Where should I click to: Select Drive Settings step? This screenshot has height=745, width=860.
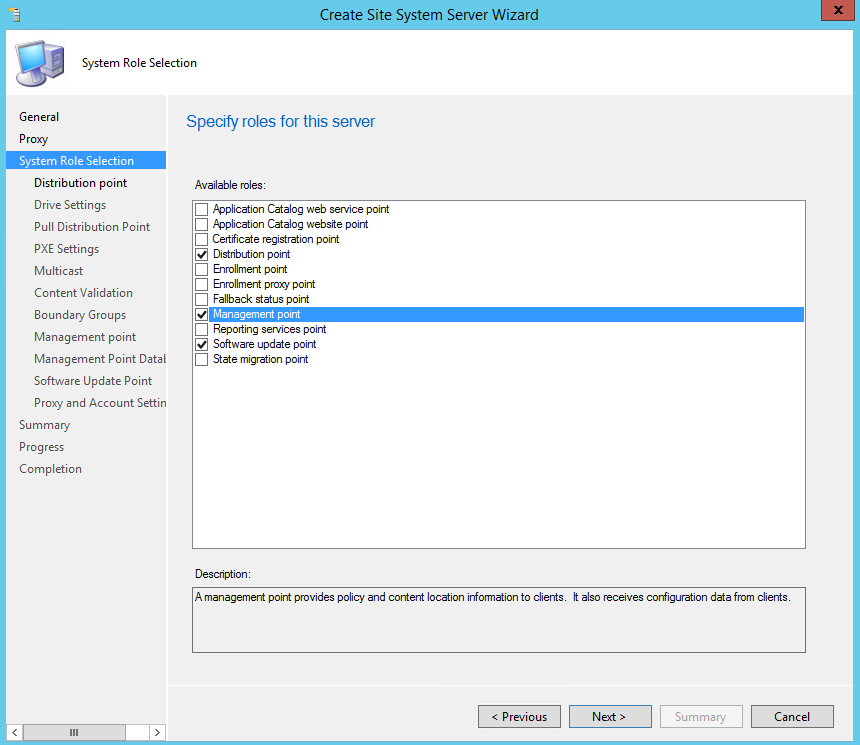tap(70, 205)
